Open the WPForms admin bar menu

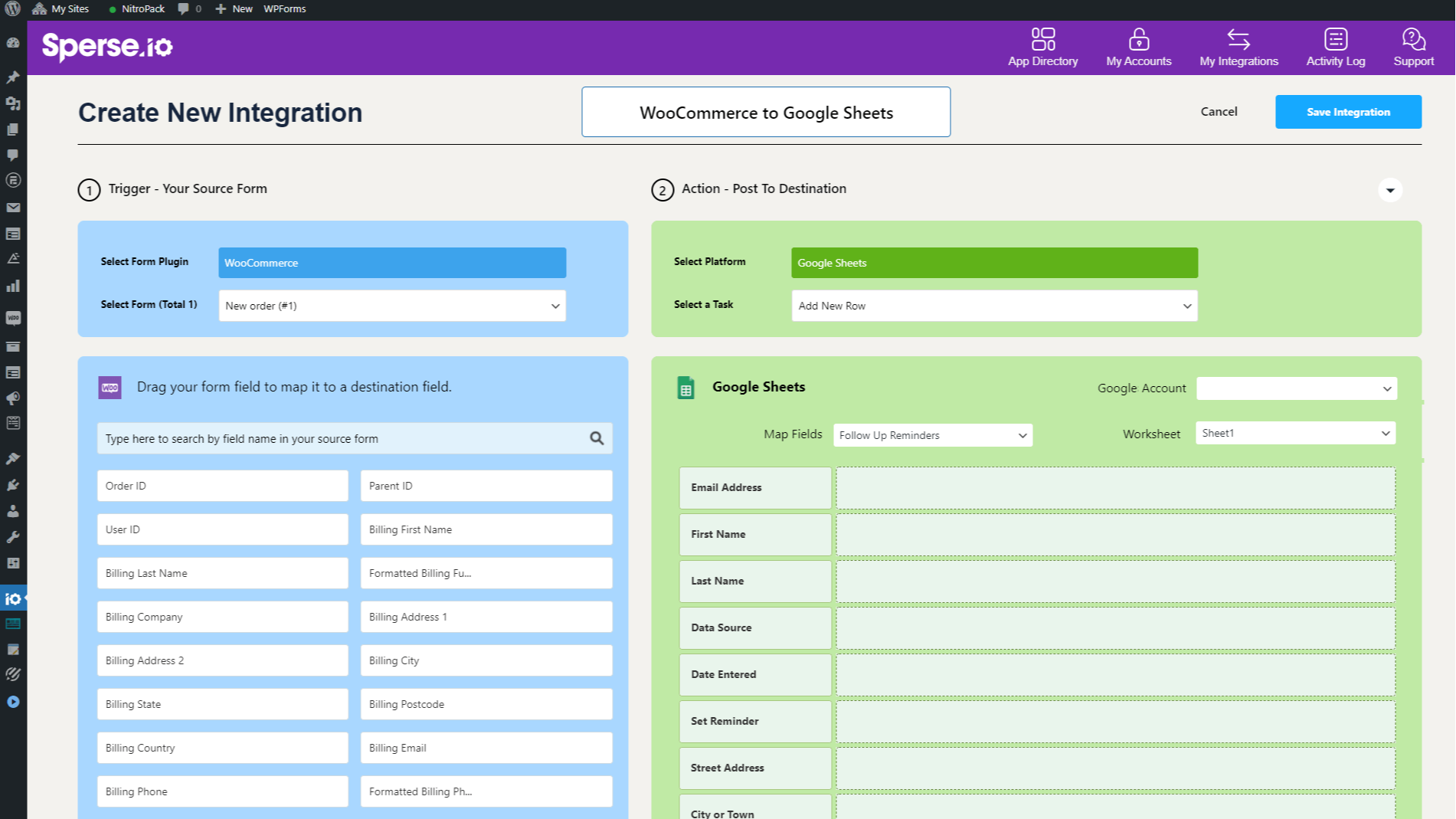(x=284, y=8)
